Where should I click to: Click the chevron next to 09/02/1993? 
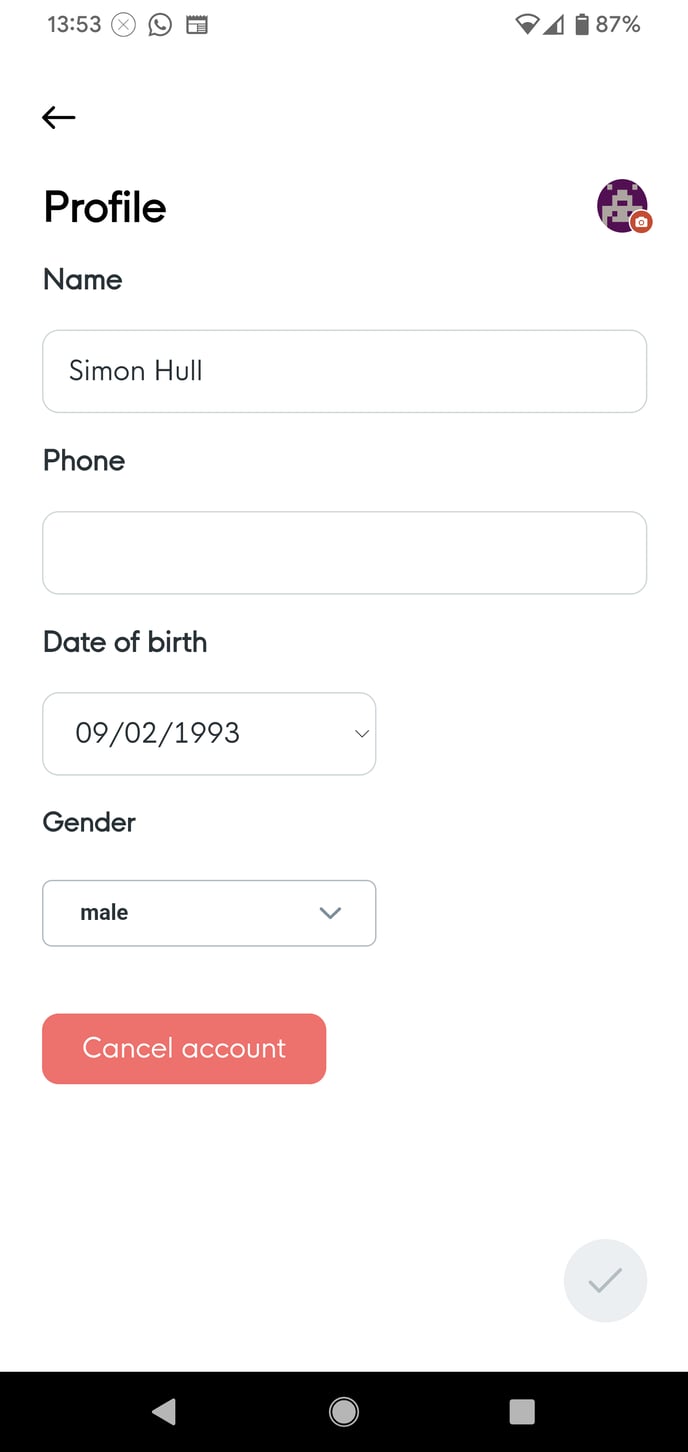pos(361,733)
